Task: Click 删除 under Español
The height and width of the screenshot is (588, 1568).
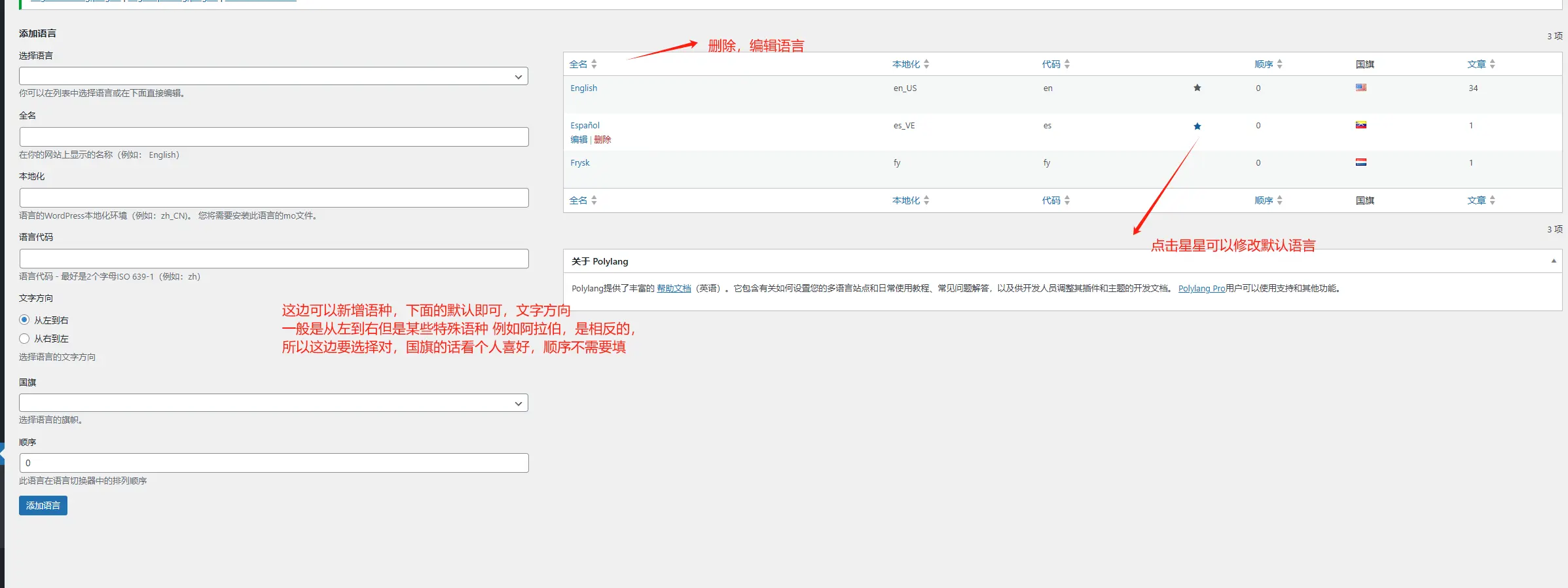Action: 602,140
